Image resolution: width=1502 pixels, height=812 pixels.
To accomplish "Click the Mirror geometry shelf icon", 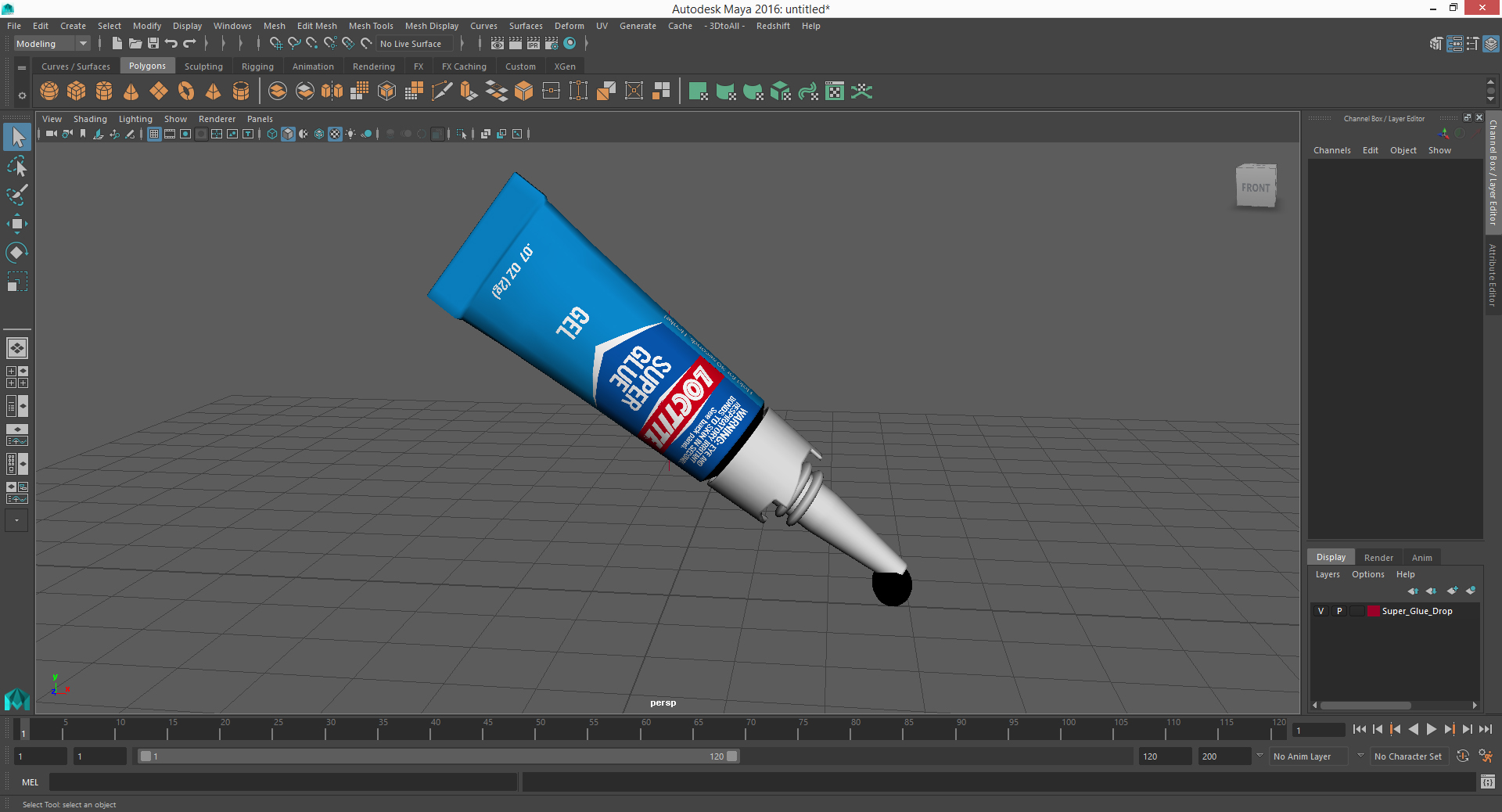I will [x=332, y=92].
